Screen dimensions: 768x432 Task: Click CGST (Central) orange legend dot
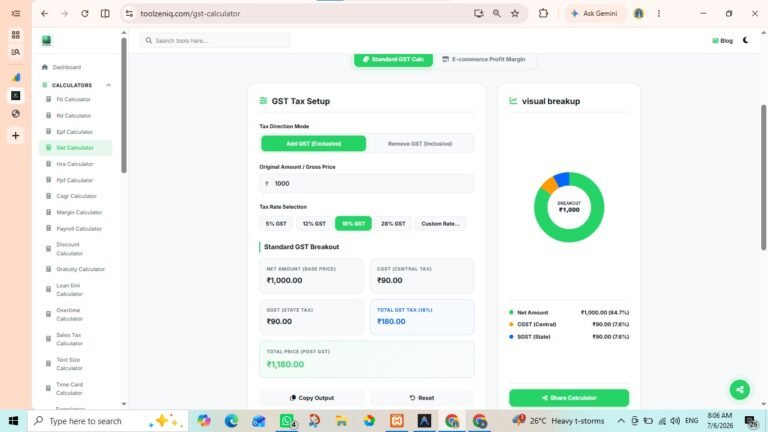point(511,324)
